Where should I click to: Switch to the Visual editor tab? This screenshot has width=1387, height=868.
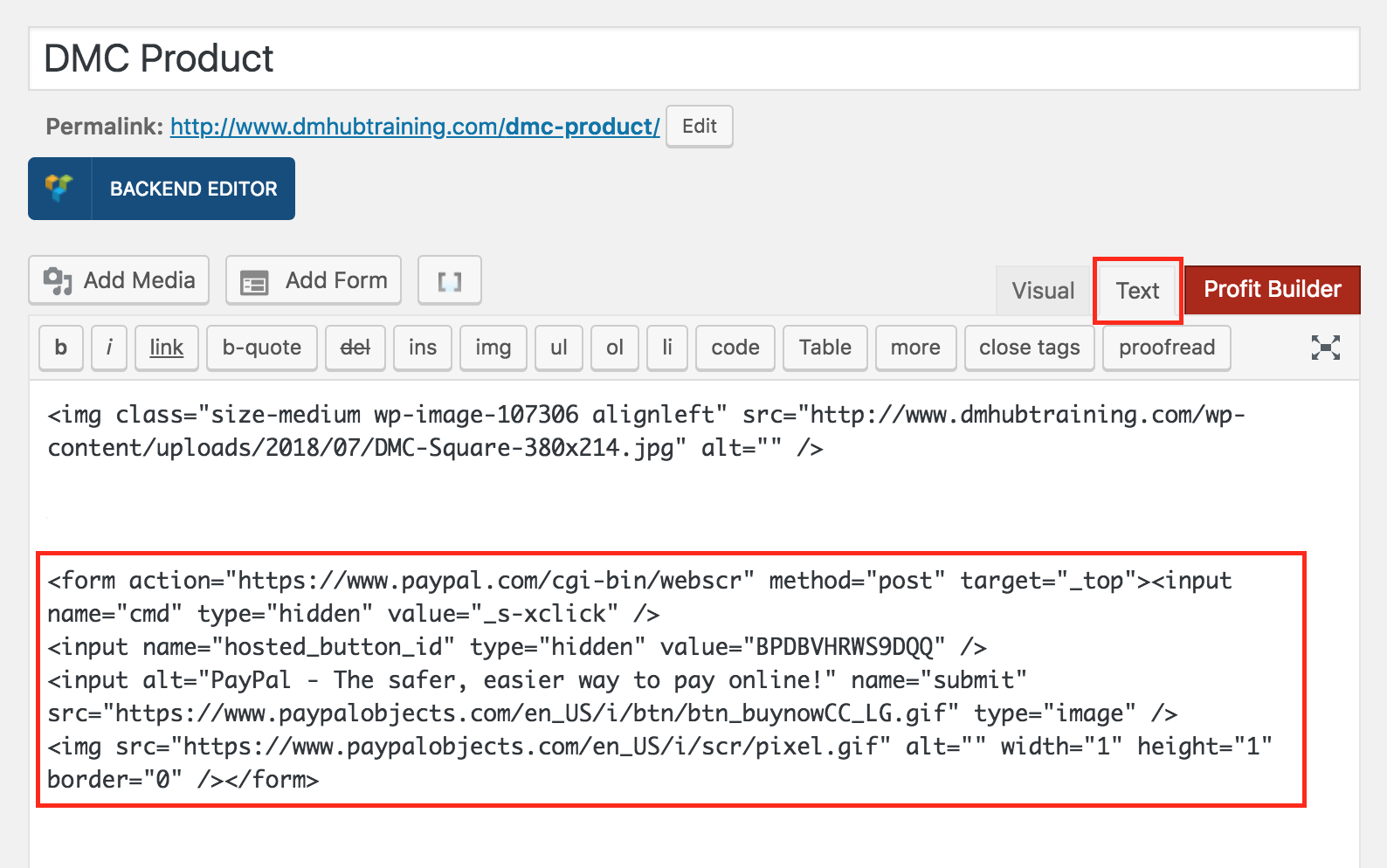[1043, 291]
